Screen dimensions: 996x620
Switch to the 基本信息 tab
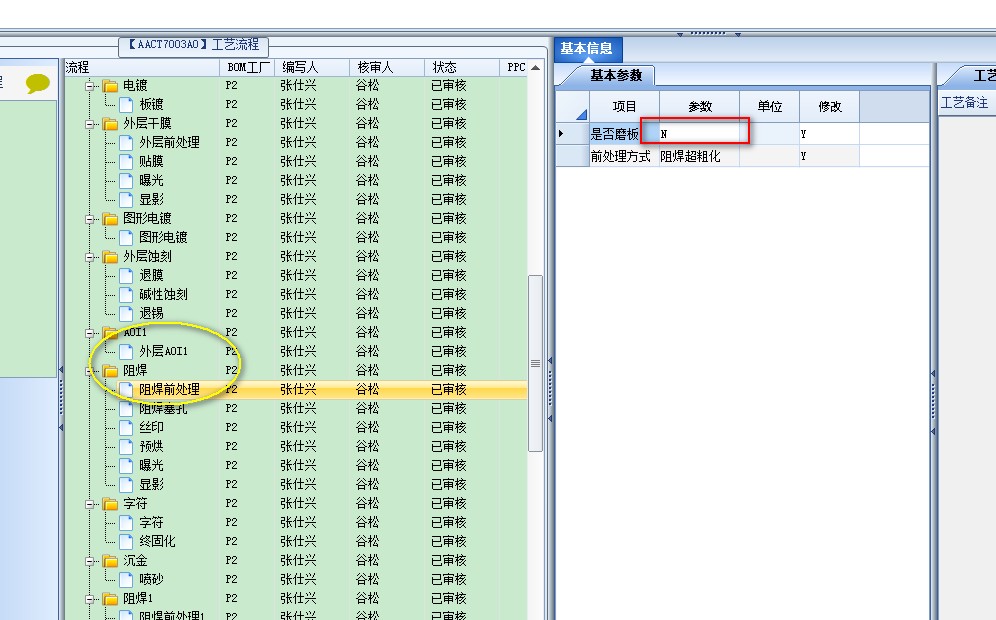coord(587,49)
